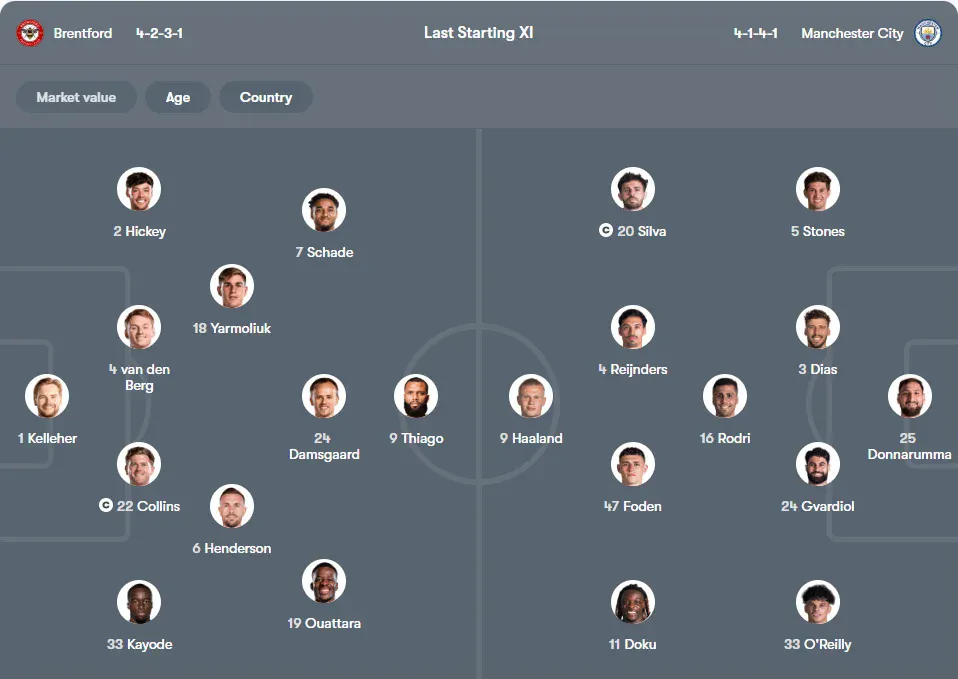Select Stones' player portrait
Viewport: 958px width, 679px height.
pos(817,187)
